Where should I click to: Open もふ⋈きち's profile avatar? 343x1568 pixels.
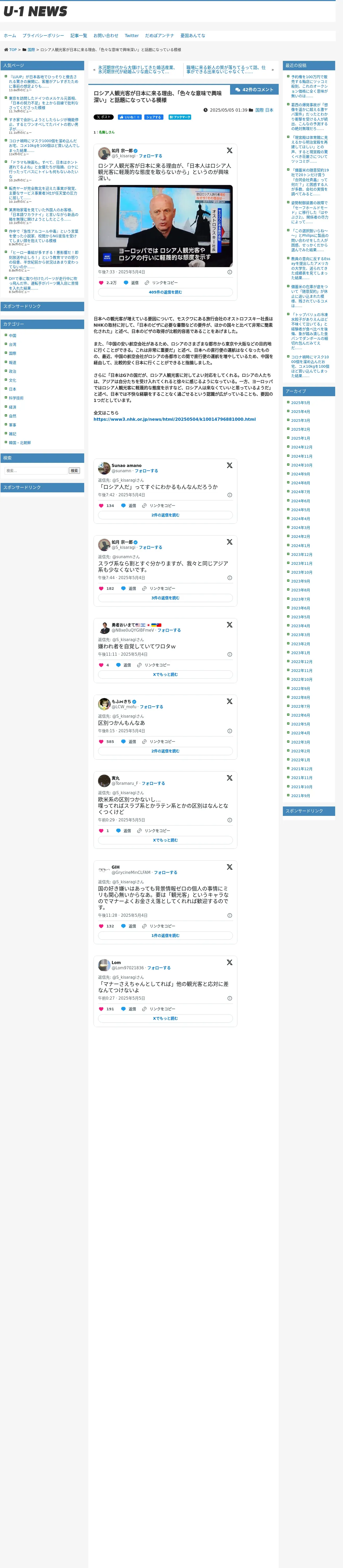tap(104, 704)
